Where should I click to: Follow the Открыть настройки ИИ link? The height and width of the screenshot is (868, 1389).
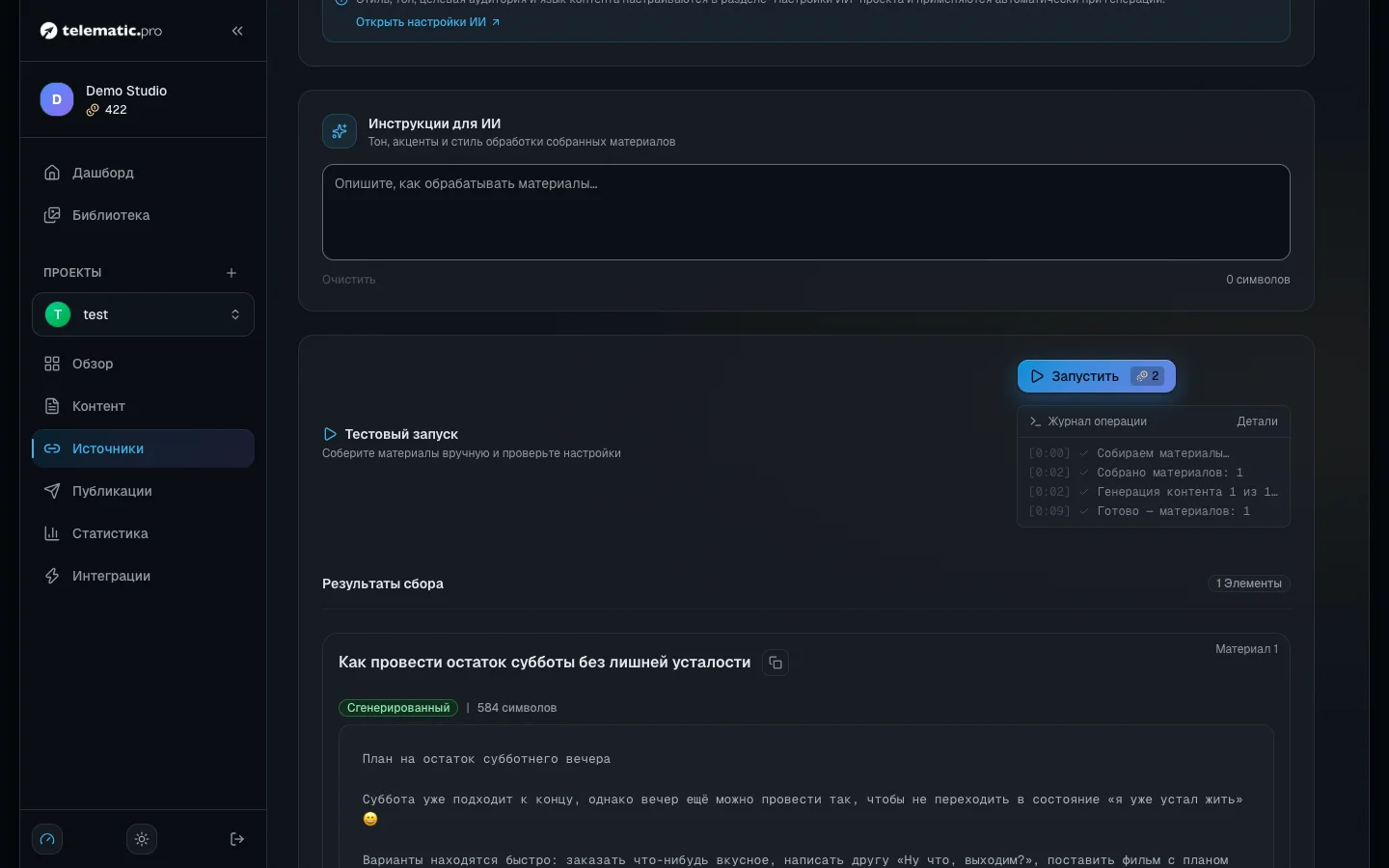coord(427,22)
